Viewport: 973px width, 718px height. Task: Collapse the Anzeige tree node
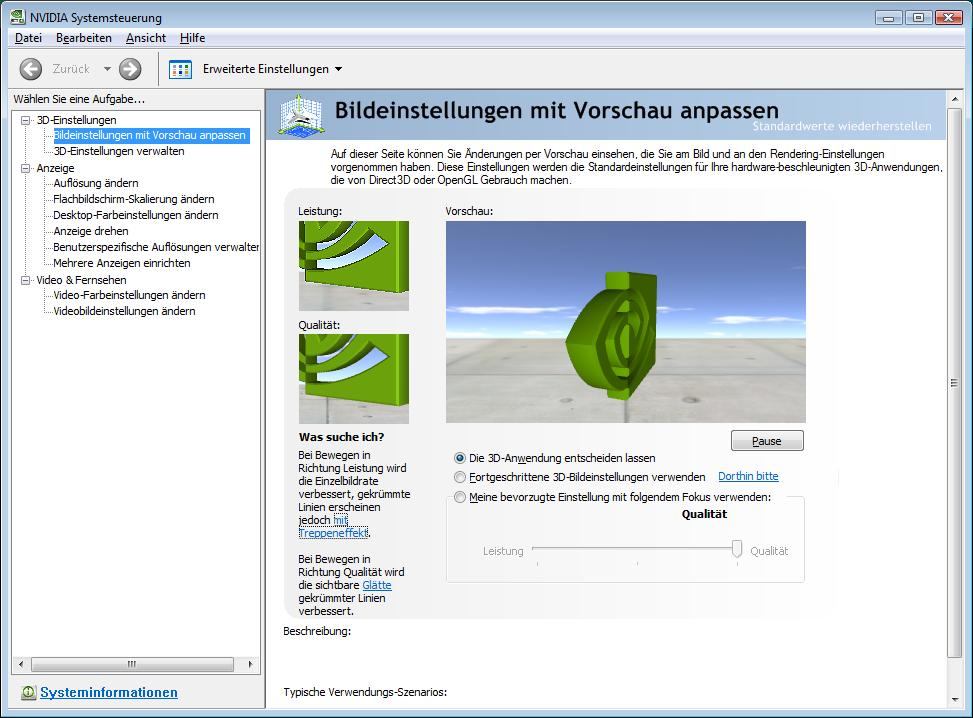click(25, 168)
